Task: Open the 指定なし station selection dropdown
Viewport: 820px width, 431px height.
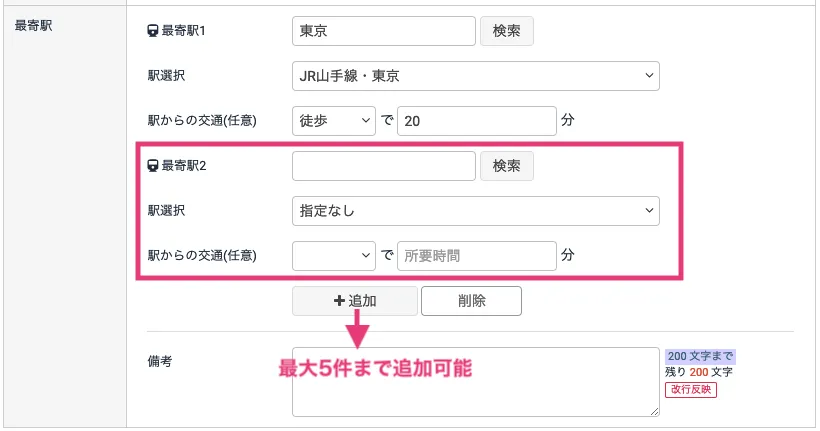Action: tap(475, 211)
